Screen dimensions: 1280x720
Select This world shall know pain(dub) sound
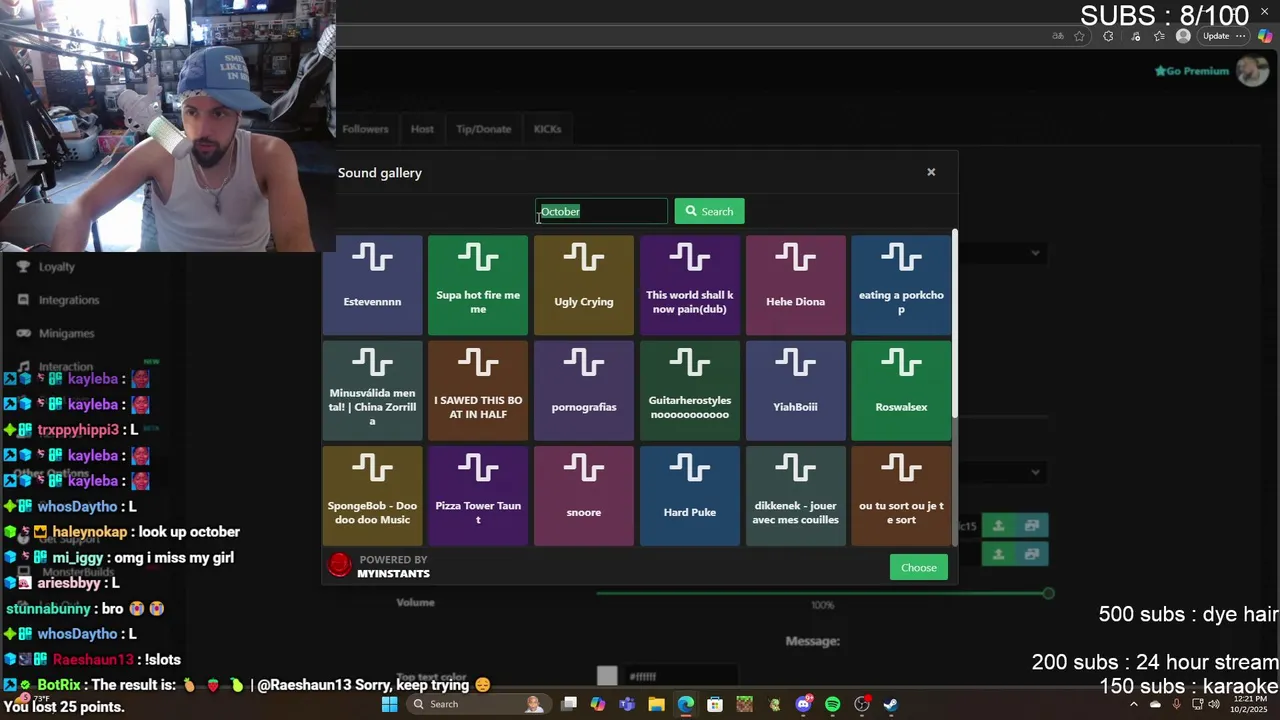690,285
